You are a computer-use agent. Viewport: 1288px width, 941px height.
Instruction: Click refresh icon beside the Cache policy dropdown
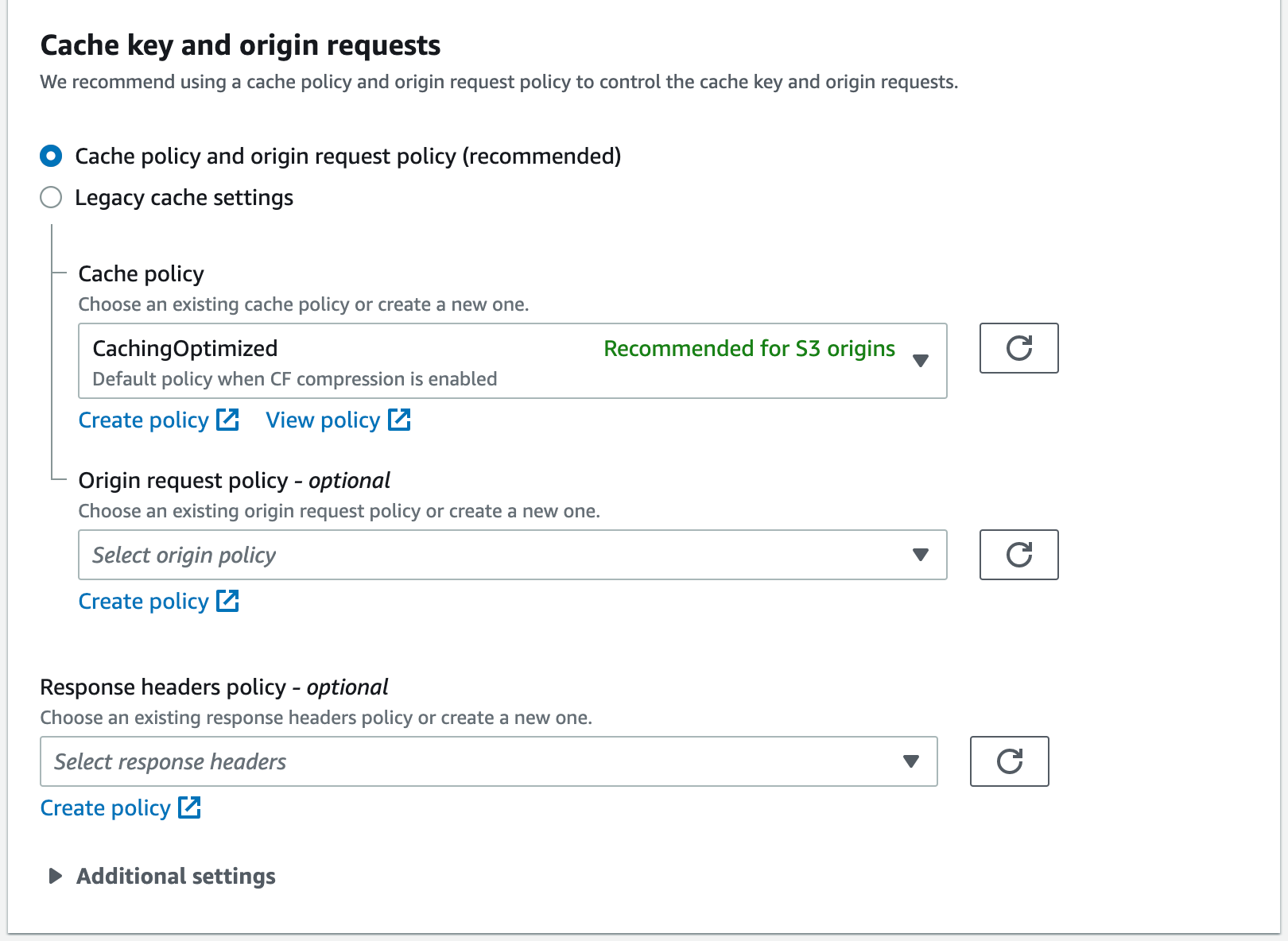pos(1018,348)
